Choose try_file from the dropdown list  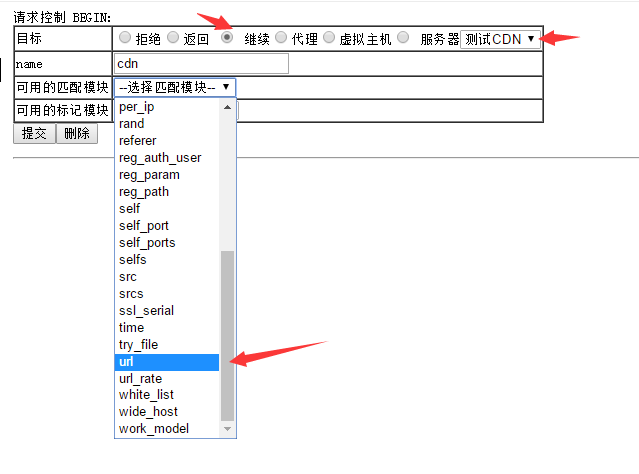(167, 345)
